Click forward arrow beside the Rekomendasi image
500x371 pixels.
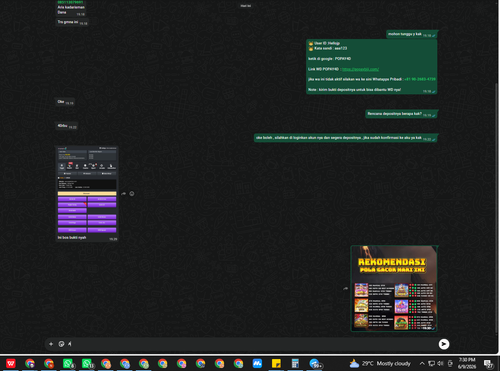point(345,288)
